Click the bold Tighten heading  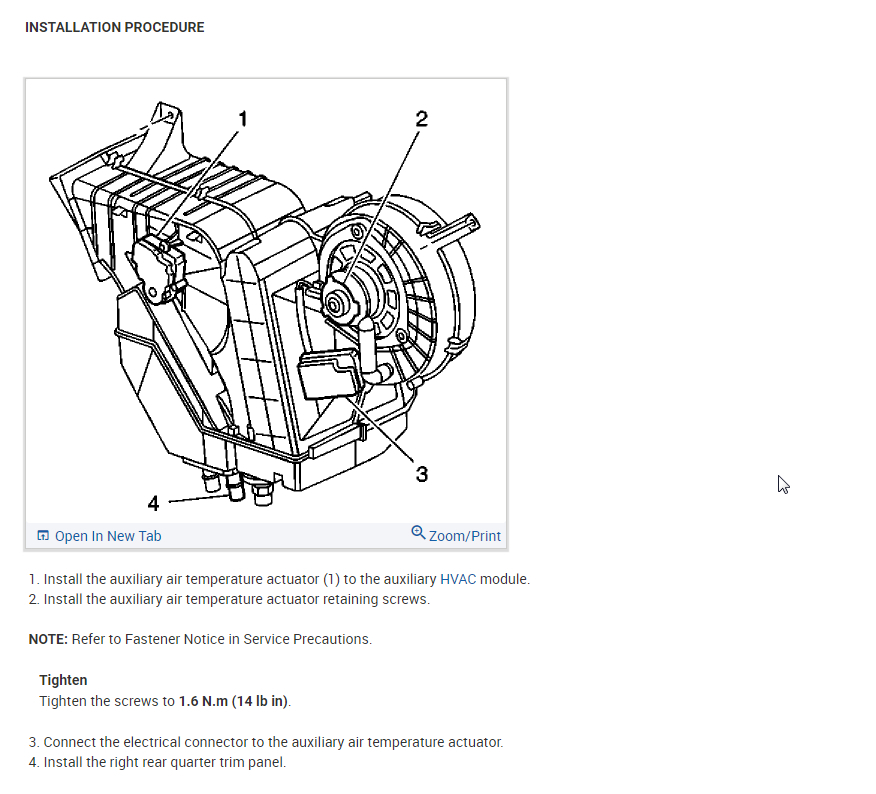63,680
